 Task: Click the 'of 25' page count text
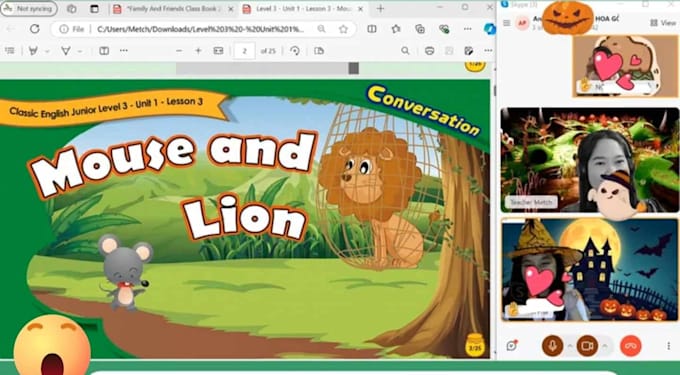point(268,51)
